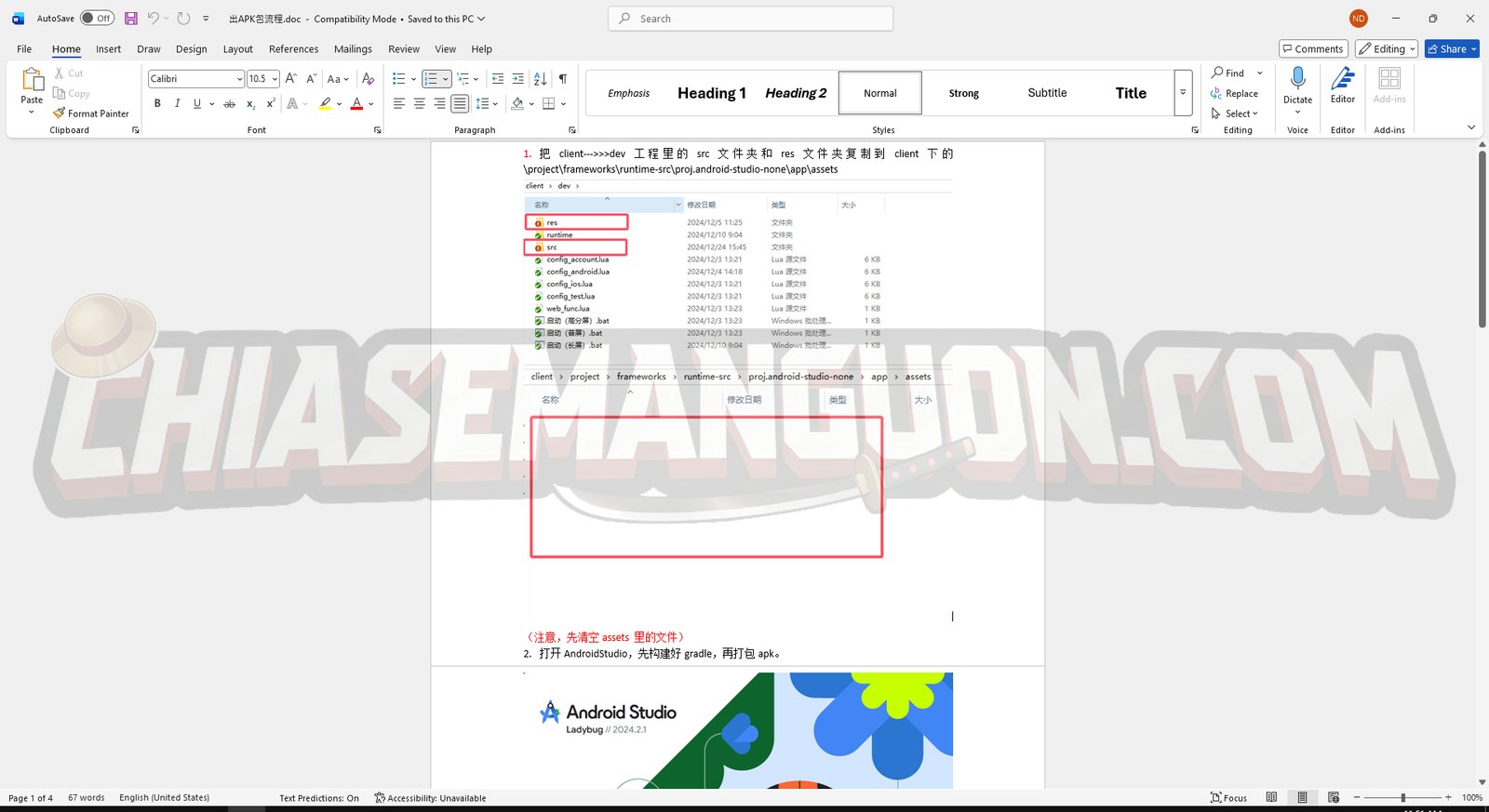This screenshot has width=1489, height=812.
Task: Click into the Search box
Action: [750, 19]
